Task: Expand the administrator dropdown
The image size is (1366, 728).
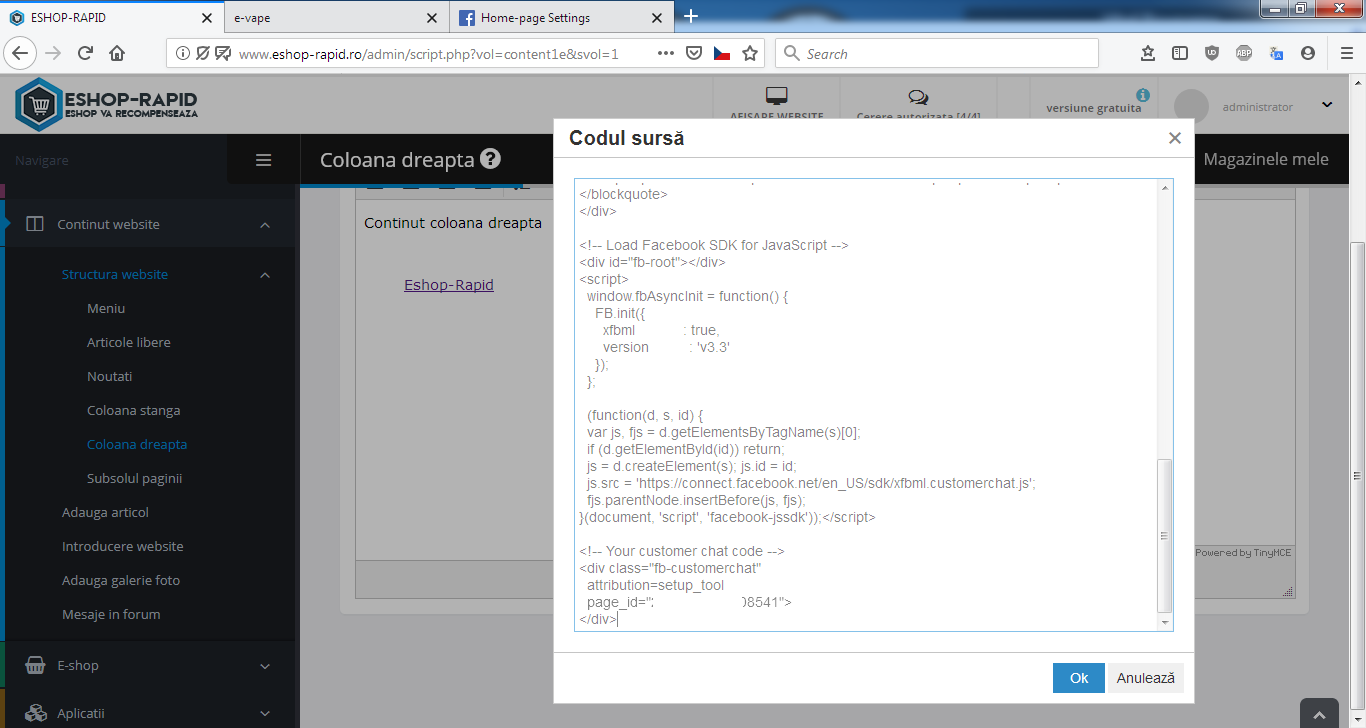Action: click(x=1327, y=105)
